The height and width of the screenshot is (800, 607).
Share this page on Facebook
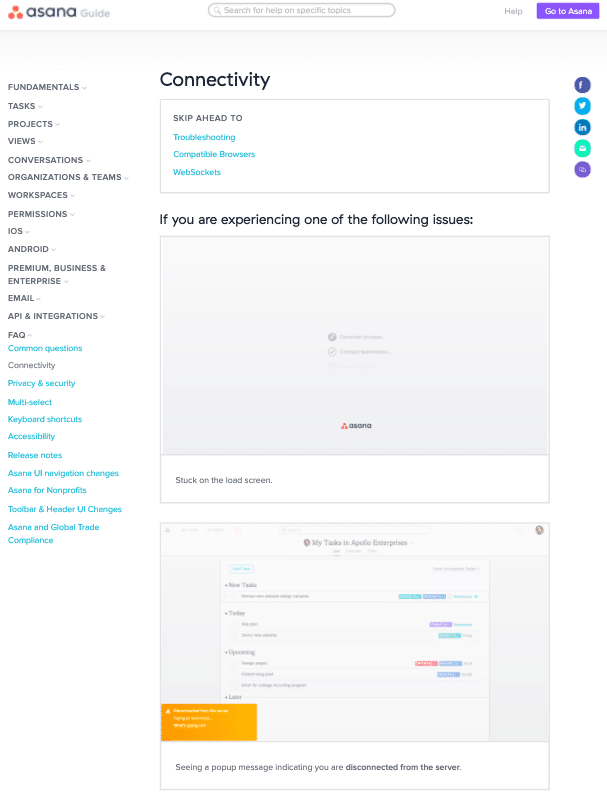pos(582,85)
